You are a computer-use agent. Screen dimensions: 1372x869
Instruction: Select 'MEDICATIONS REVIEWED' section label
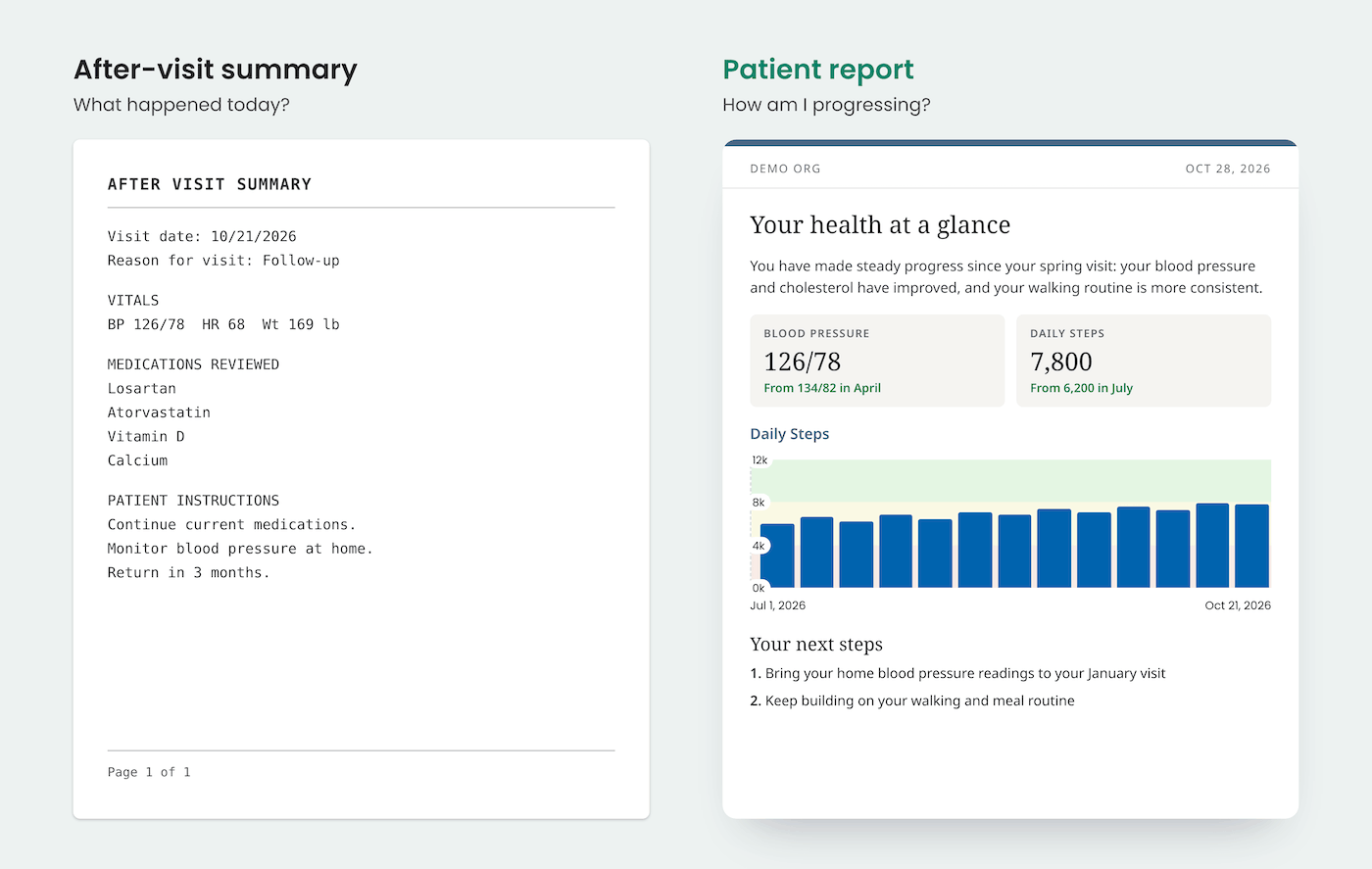pos(193,364)
